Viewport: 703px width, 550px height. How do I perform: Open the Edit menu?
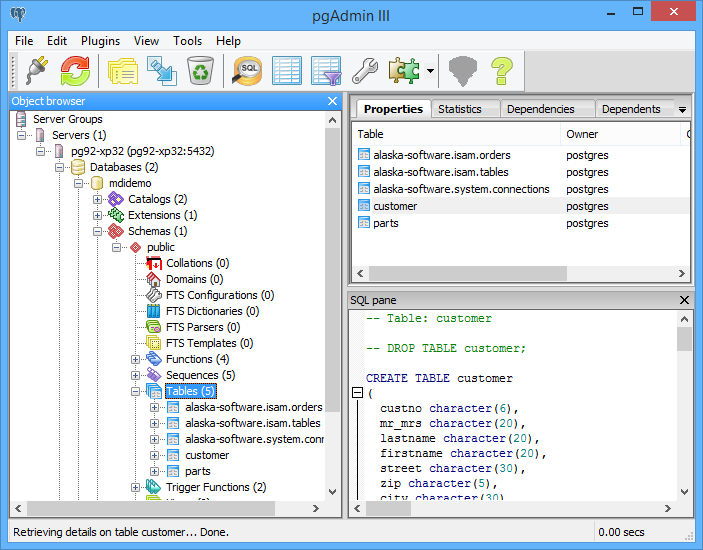[57, 41]
